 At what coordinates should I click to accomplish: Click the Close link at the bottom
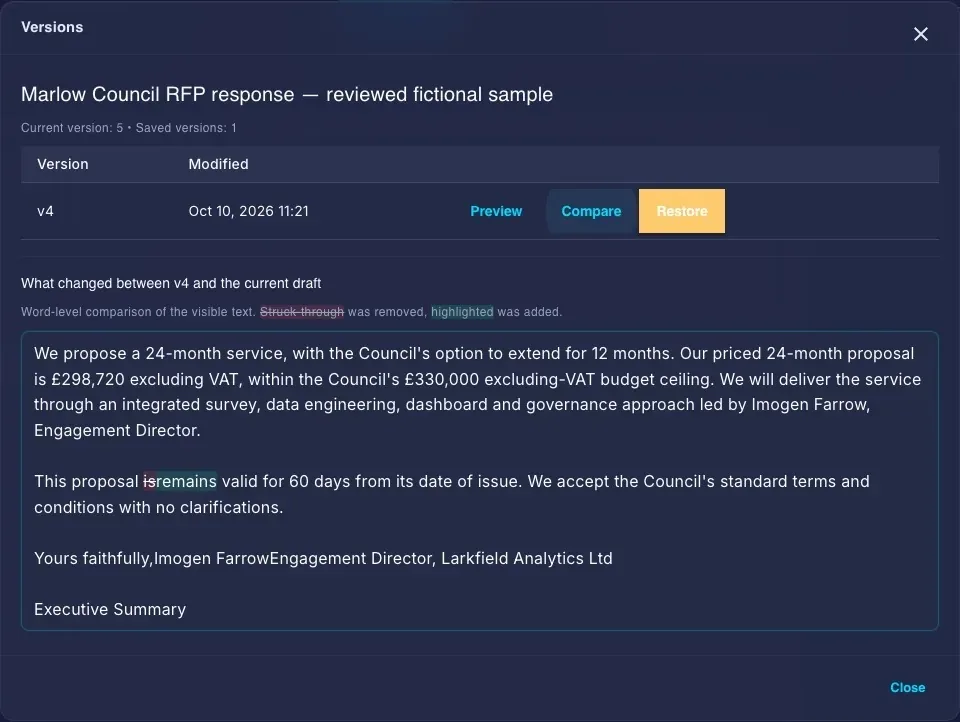coord(907,688)
